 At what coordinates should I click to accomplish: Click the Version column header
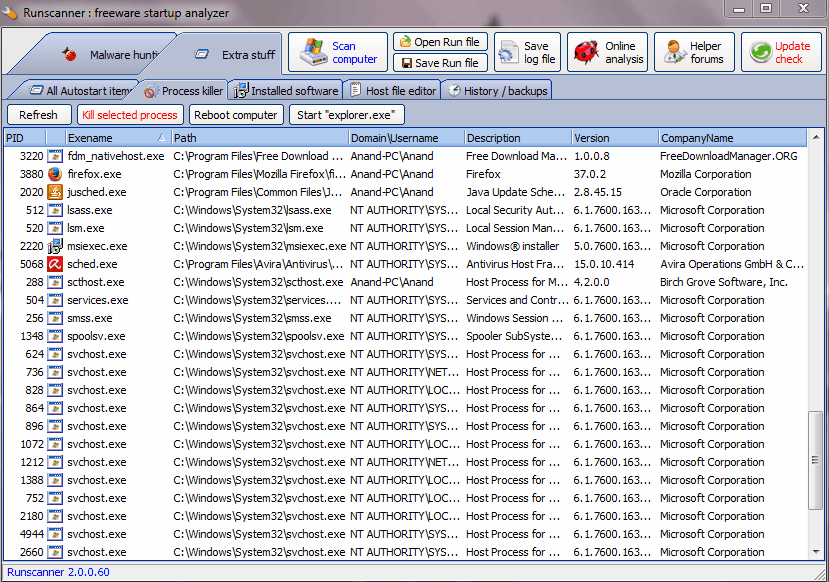(615, 138)
